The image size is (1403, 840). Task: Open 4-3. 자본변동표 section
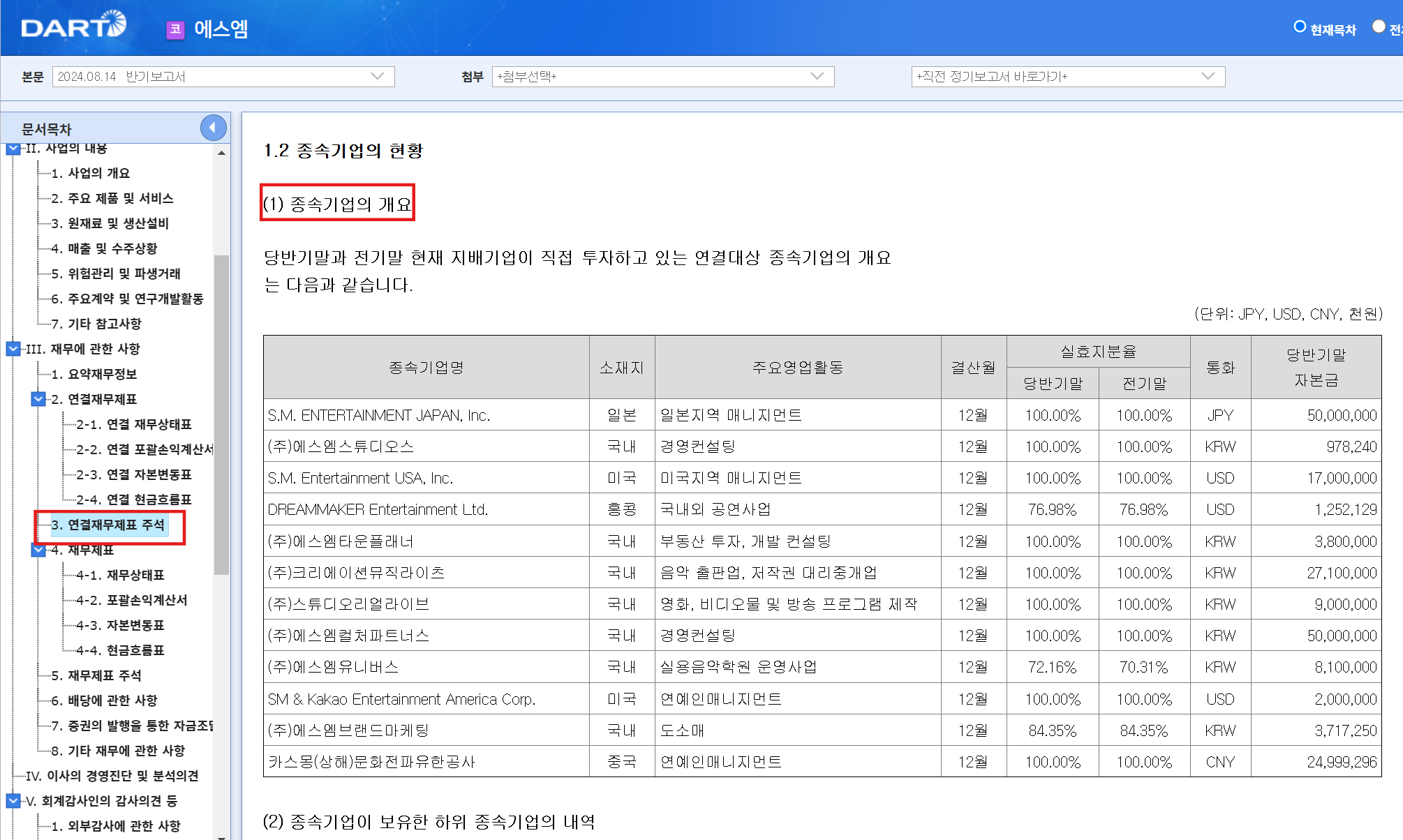(121, 625)
